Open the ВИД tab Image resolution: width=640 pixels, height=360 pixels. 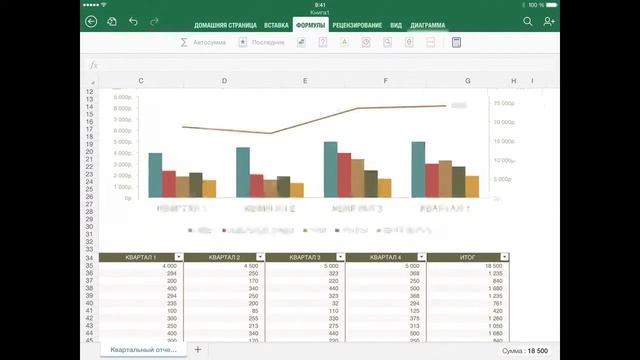(396, 25)
